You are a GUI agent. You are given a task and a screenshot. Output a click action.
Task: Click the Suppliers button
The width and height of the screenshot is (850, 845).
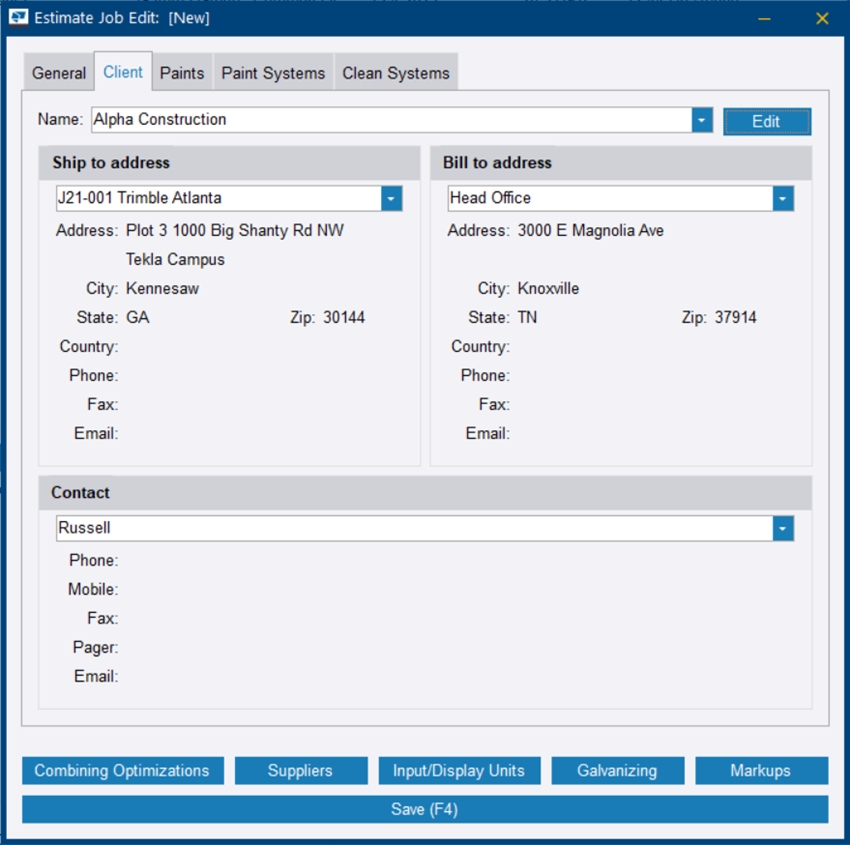tap(300, 771)
